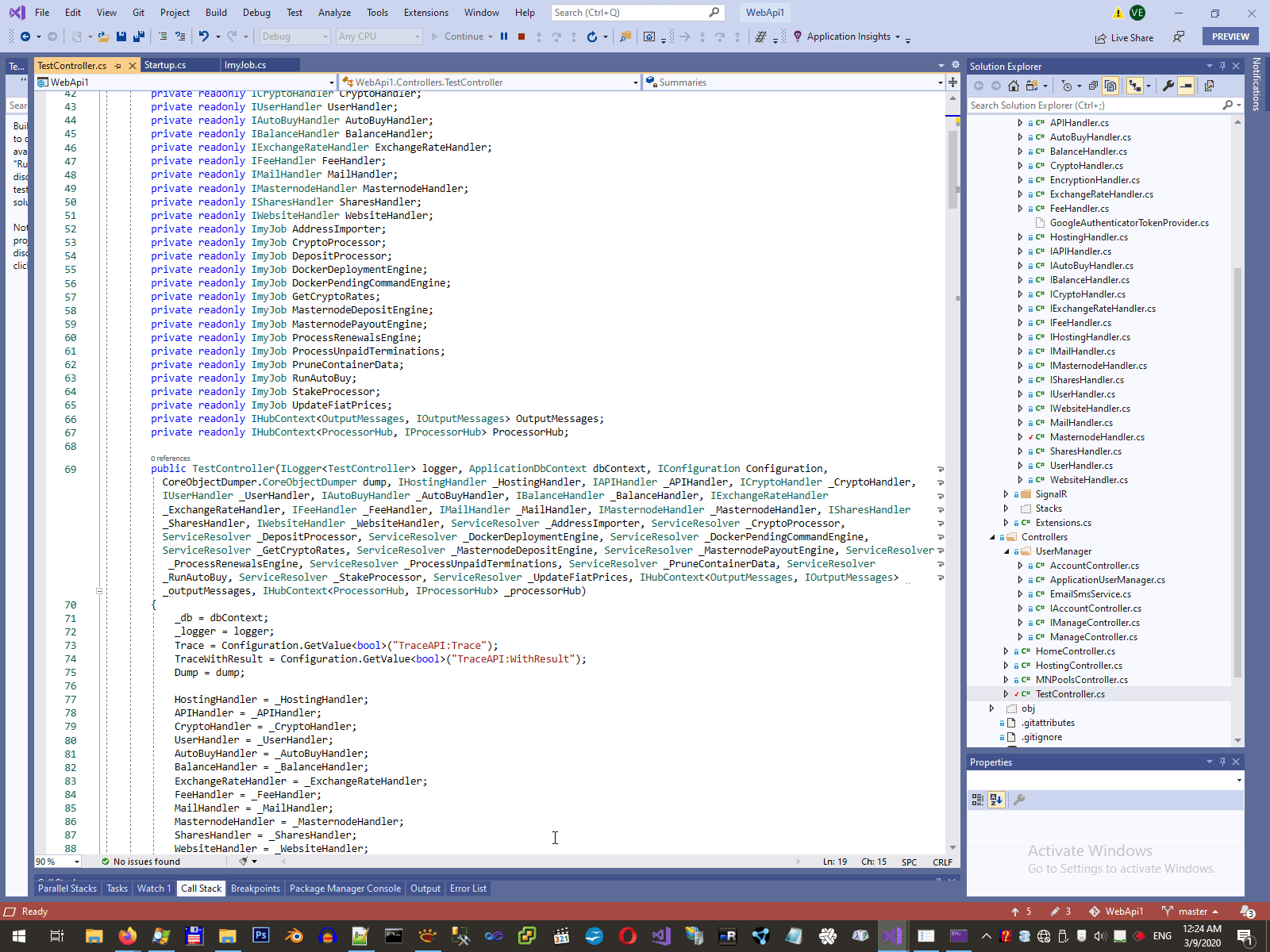
Task: Expand the SignalR folder node
Action: 1006,494
